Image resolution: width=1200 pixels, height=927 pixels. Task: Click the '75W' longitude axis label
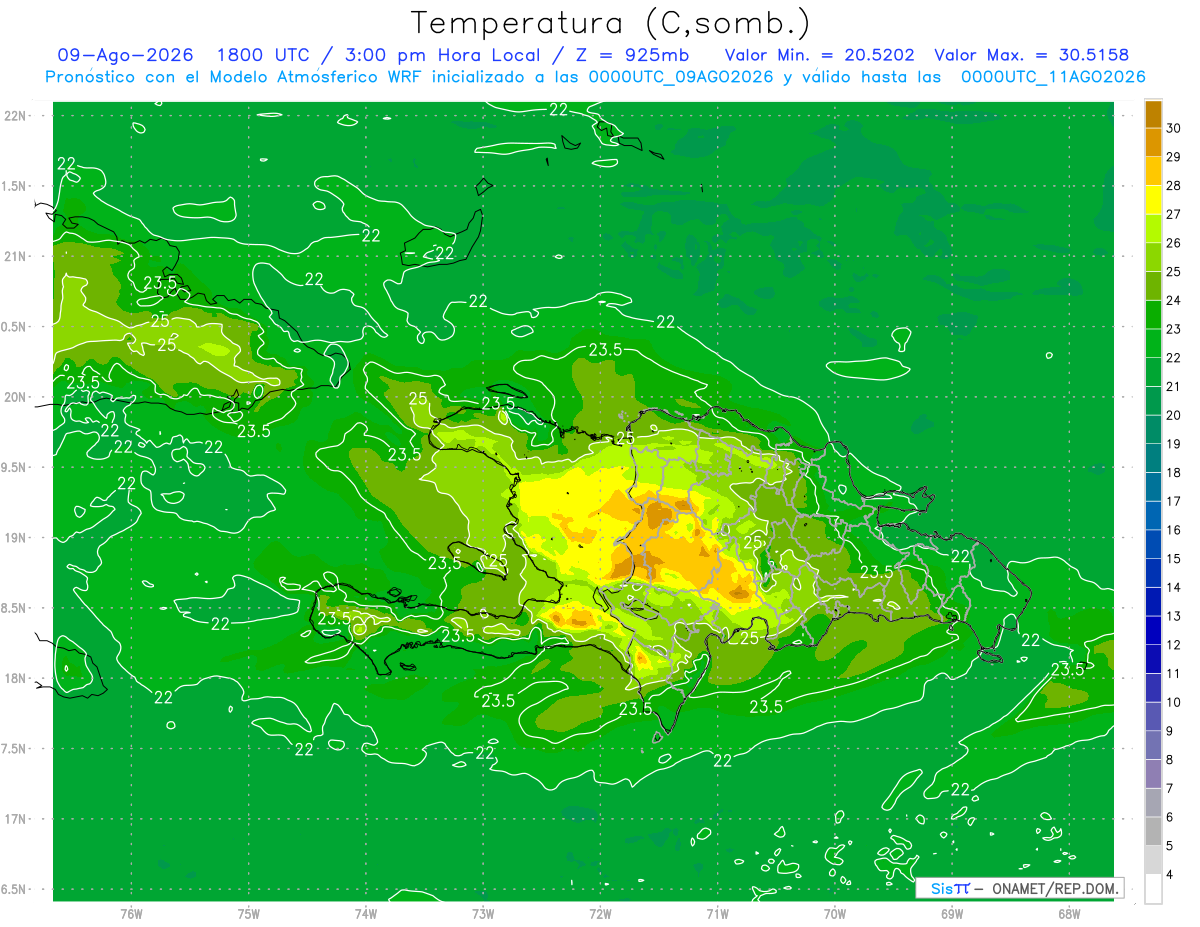click(x=249, y=914)
